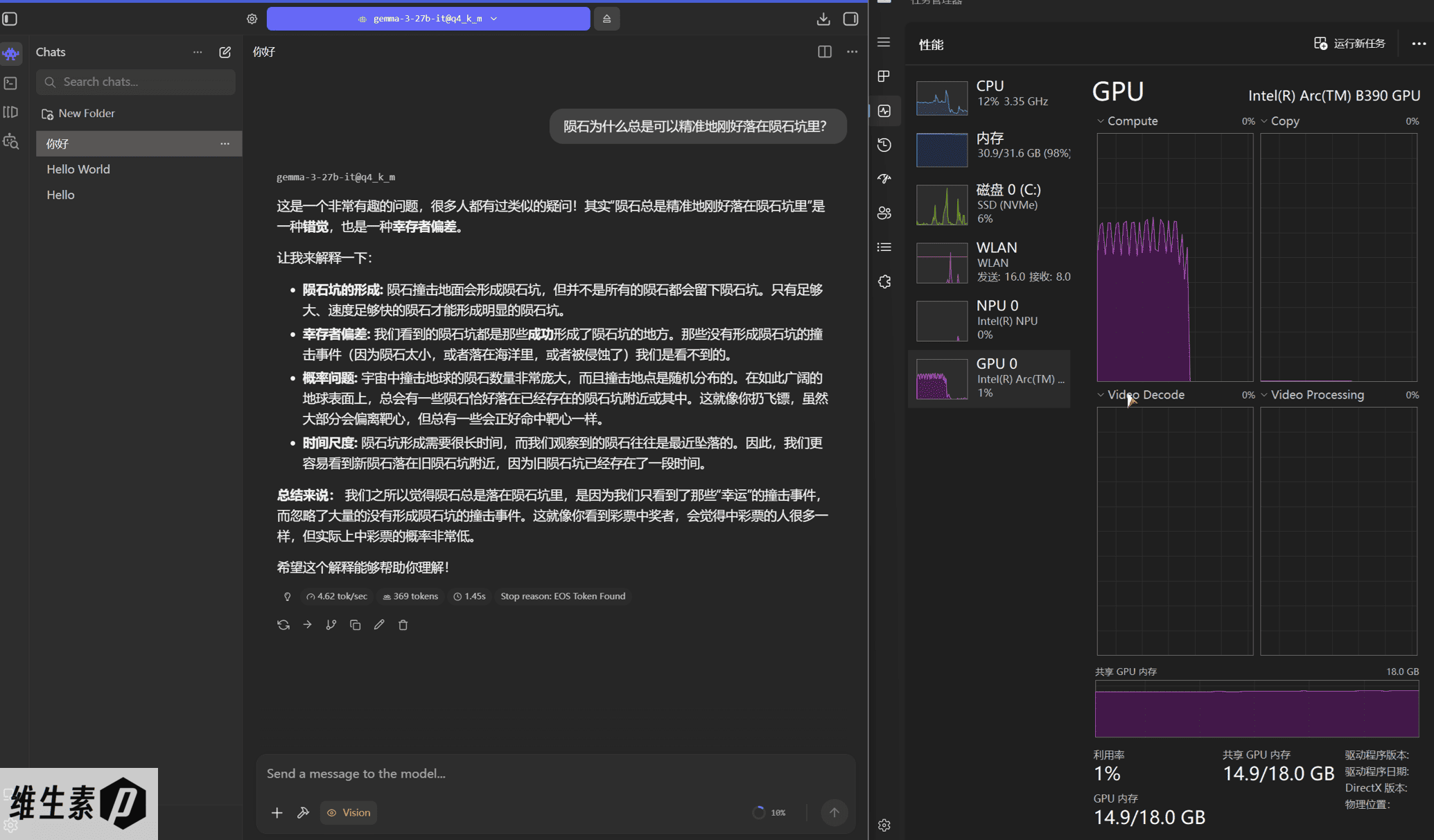
Task: Regenerate the assistant response
Action: pyautogui.click(x=283, y=625)
